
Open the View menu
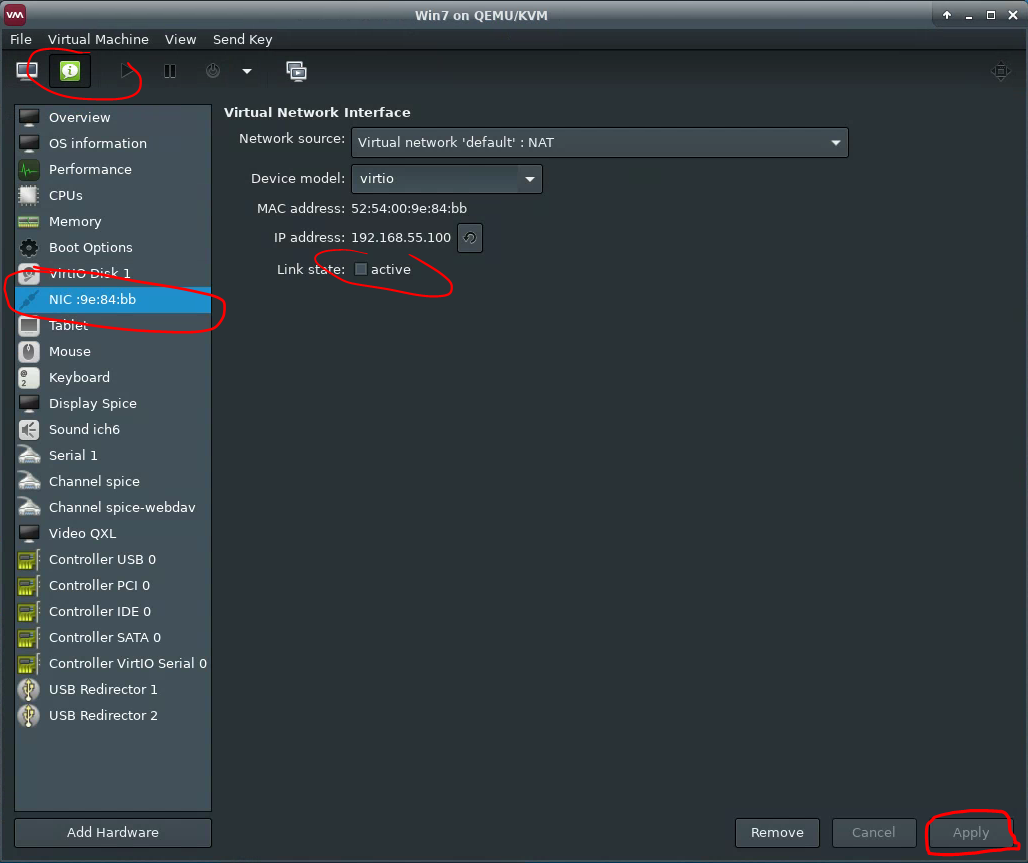(x=180, y=39)
